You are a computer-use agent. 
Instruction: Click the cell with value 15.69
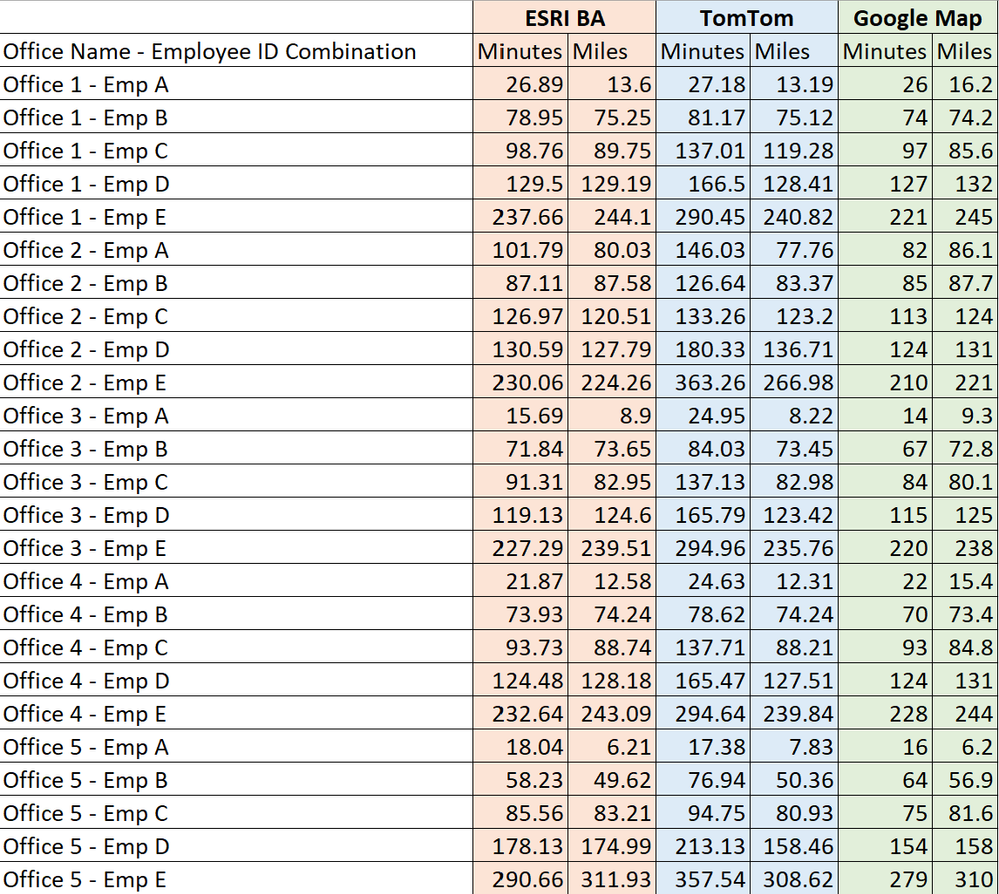click(522, 416)
